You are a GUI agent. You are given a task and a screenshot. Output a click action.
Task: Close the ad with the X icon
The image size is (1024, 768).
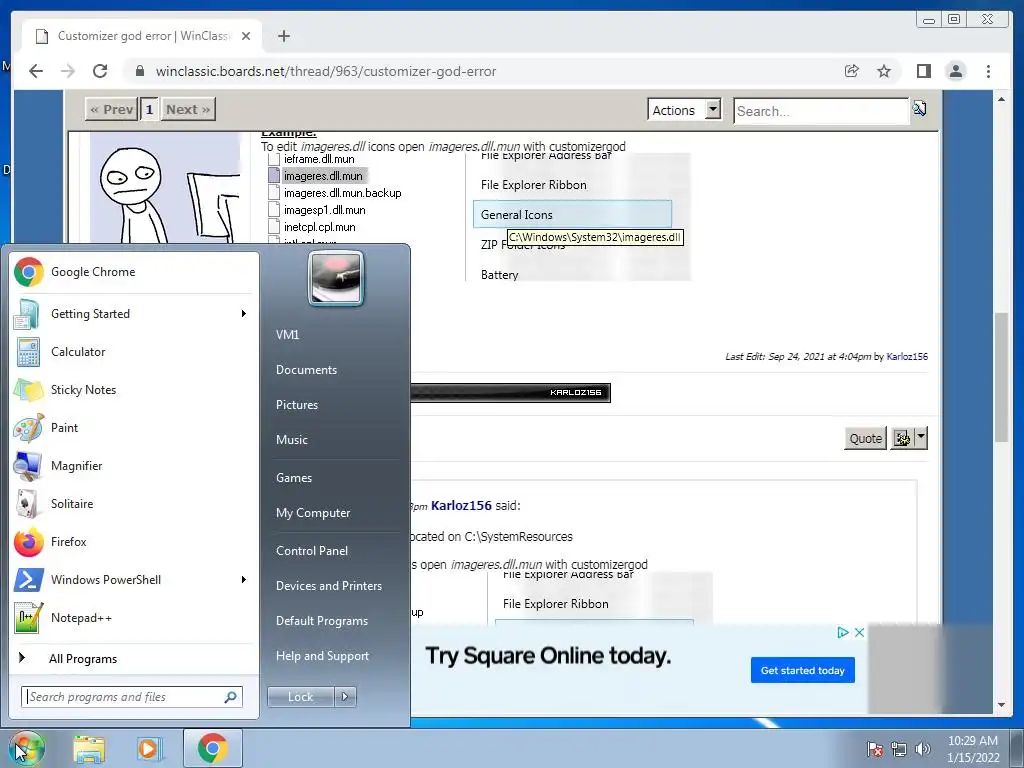coord(859,632)
